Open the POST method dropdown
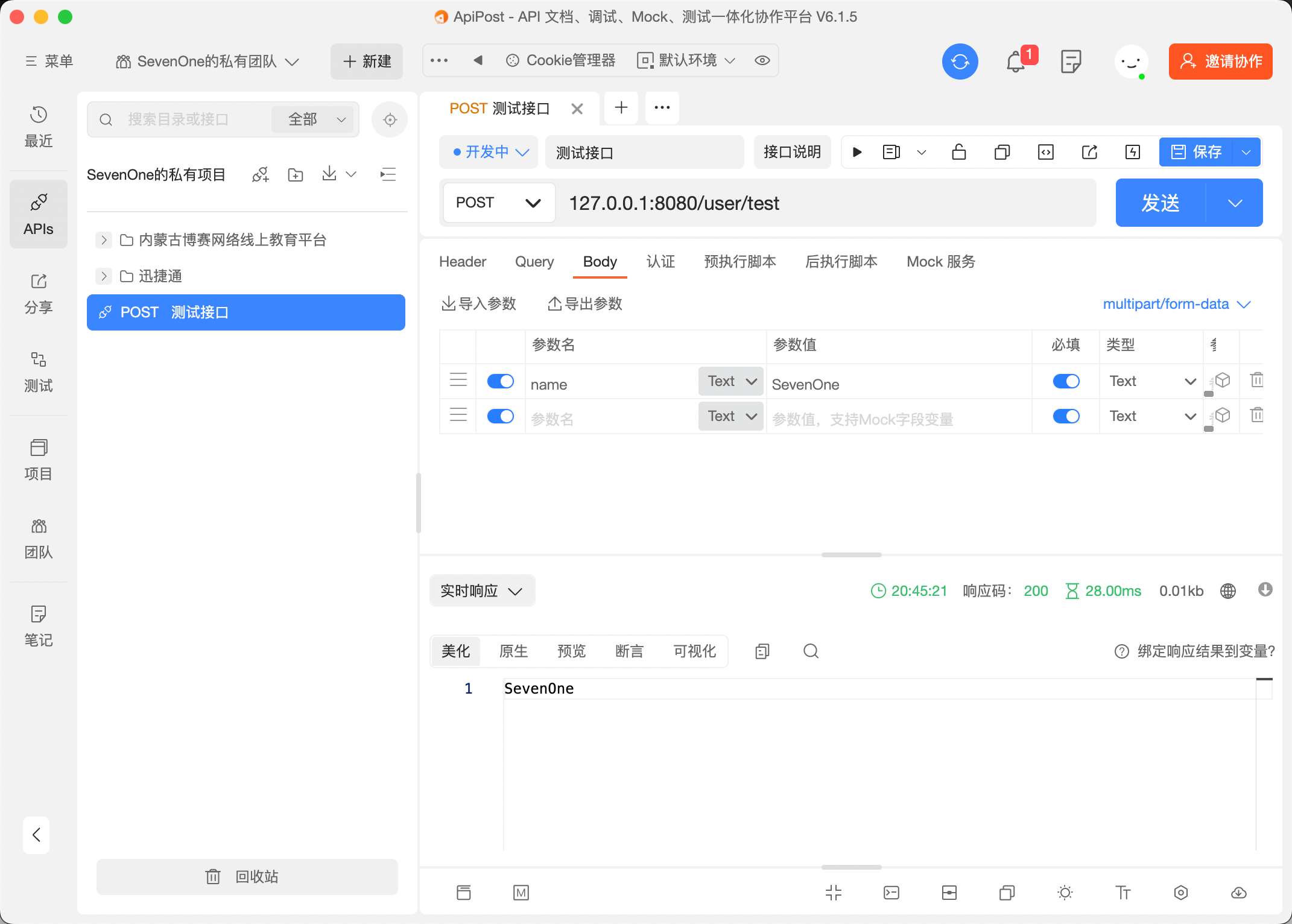The width and height of the screenshot is (1292, 924). tap(498, 203)
